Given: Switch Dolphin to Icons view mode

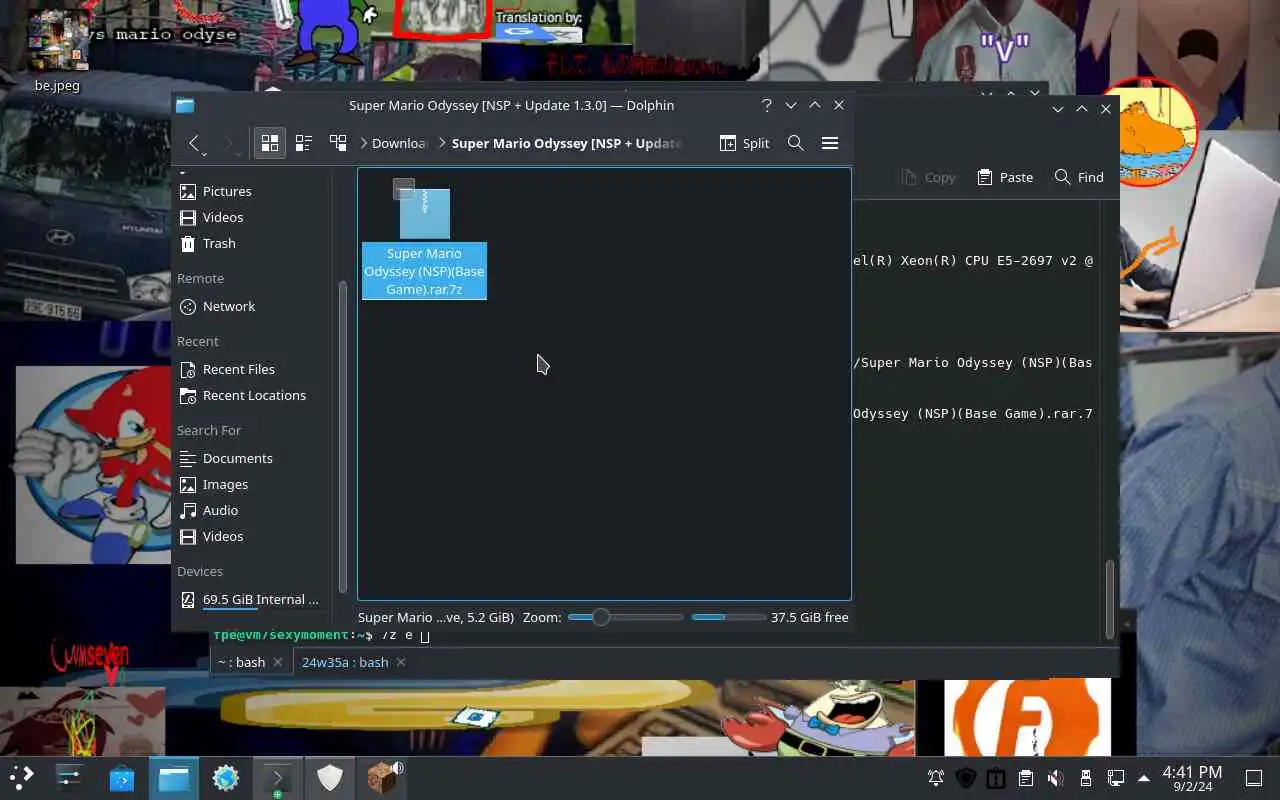Looking at the screenshot, I should [270, 143].
